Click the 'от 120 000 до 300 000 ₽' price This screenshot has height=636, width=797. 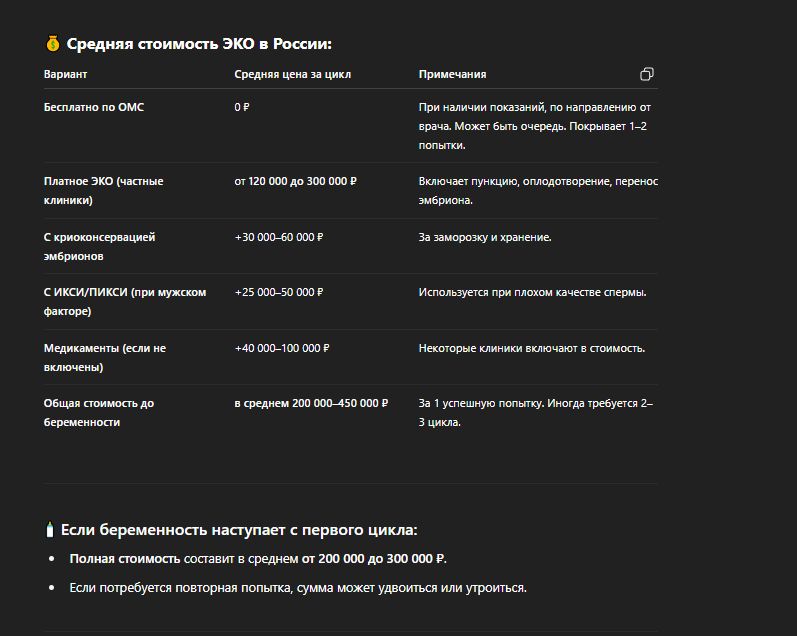[x=296, y=181]
